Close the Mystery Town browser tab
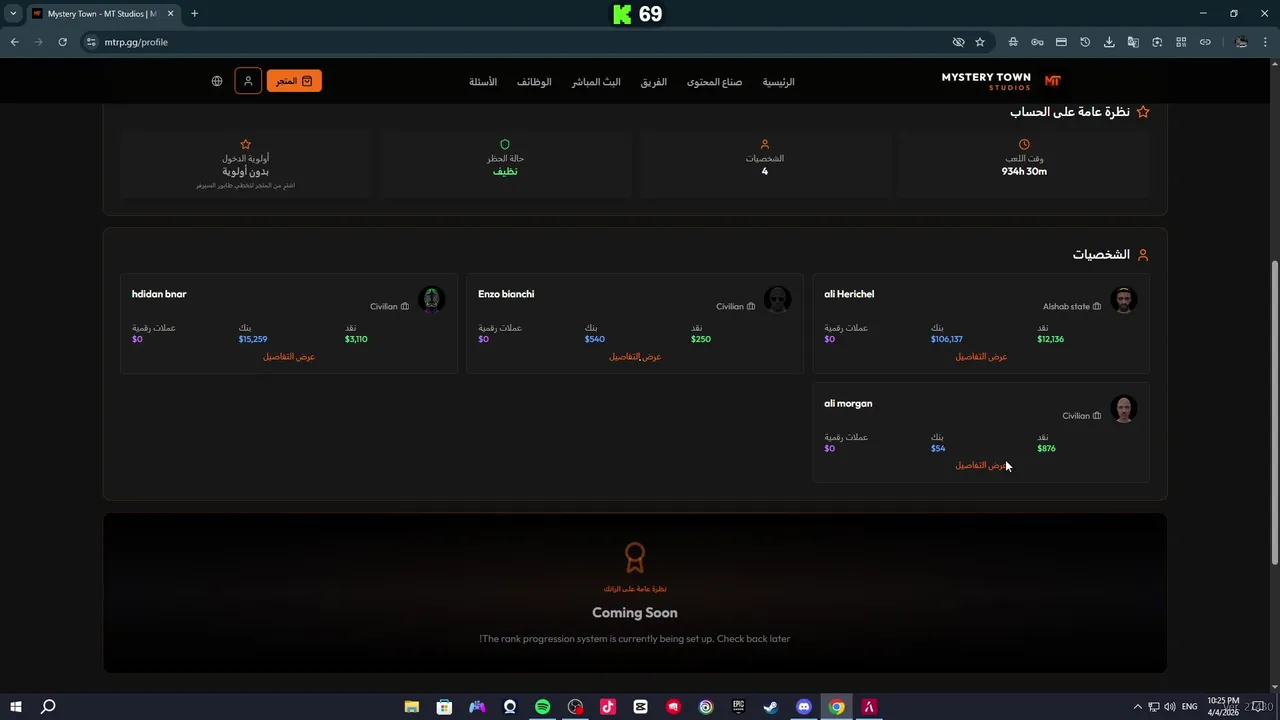1280x720 pixels. click(170, 14)
